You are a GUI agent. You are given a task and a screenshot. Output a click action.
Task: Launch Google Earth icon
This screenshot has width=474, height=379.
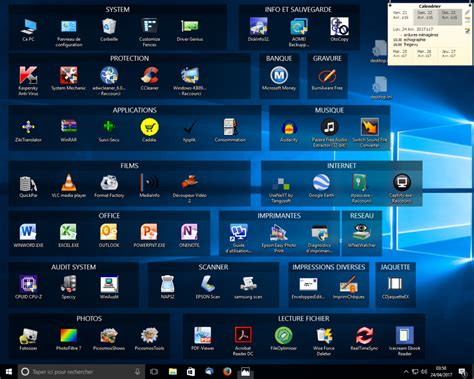coord(321,183)
